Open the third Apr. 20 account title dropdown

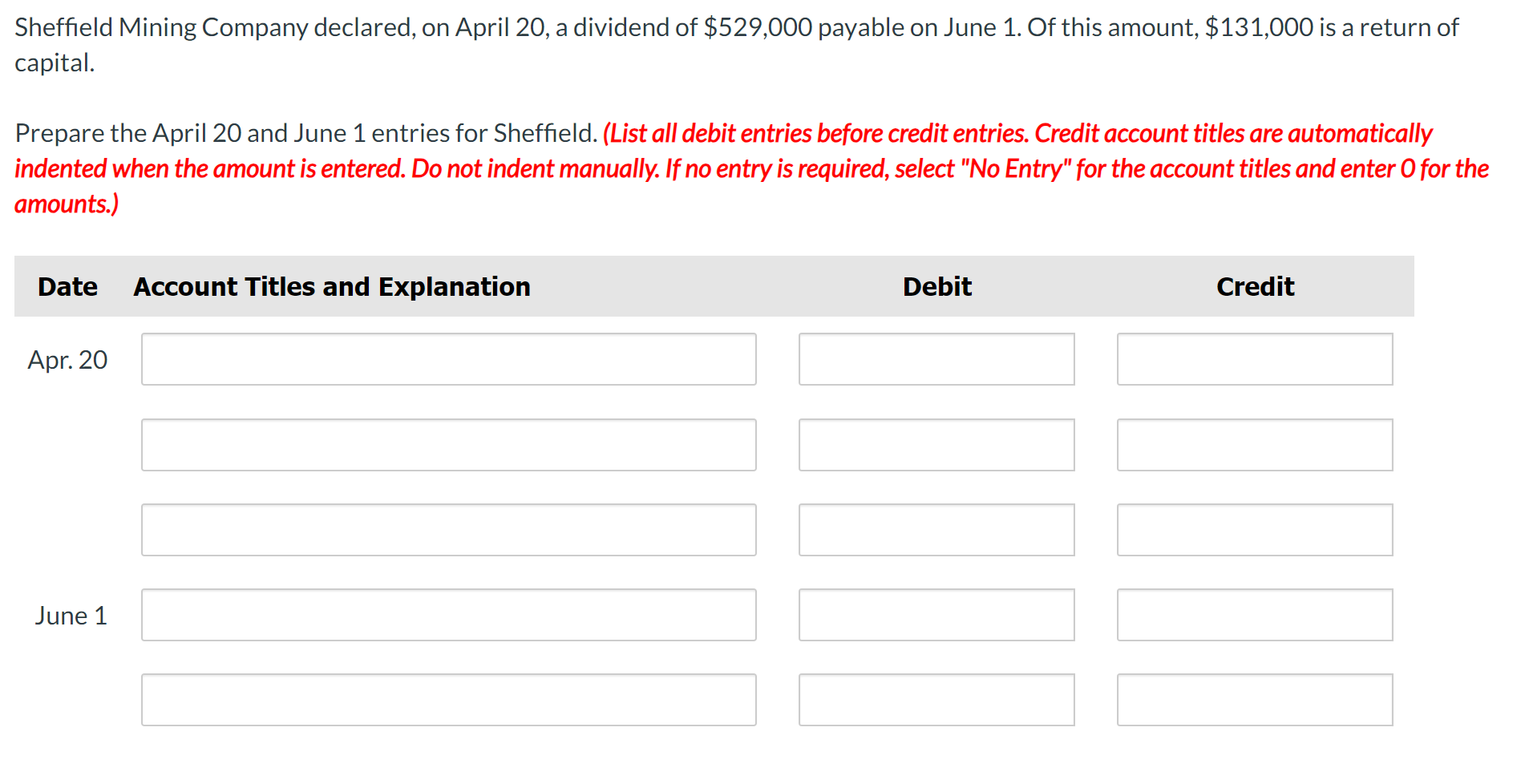point(449,529)
